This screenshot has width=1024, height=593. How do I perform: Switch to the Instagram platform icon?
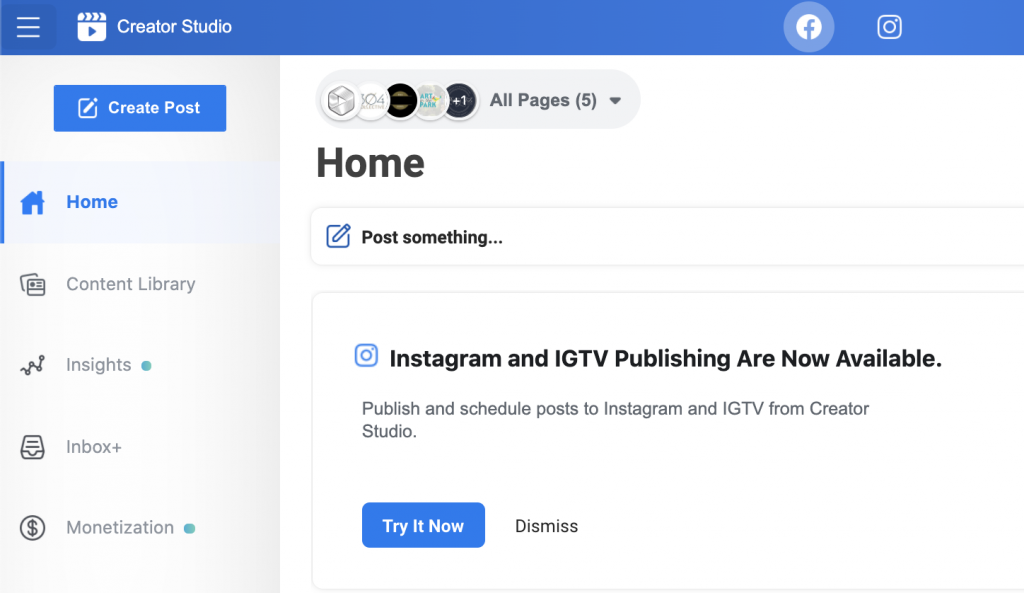889,27
